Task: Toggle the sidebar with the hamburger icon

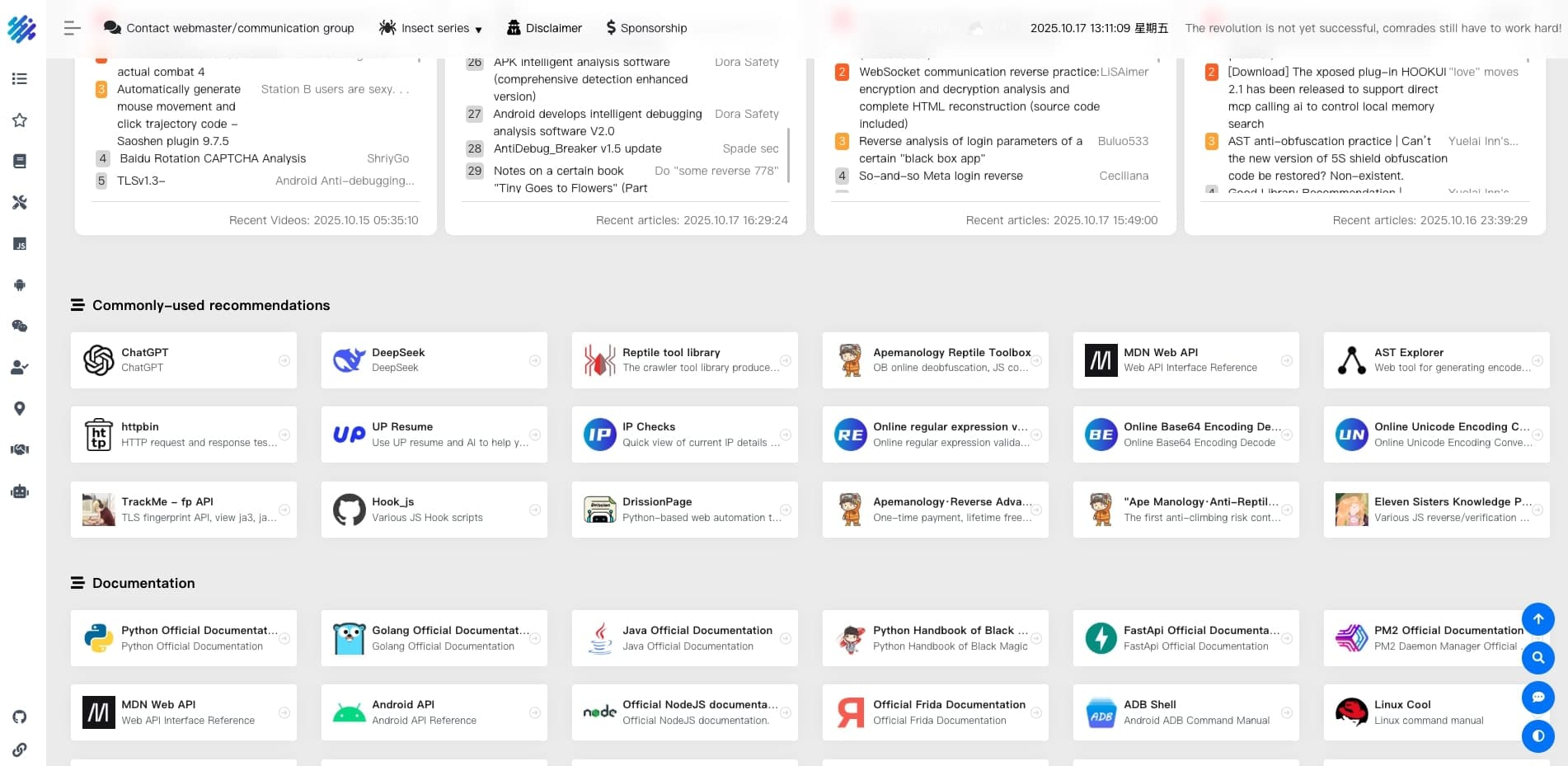Action: [x=73, y=28]
